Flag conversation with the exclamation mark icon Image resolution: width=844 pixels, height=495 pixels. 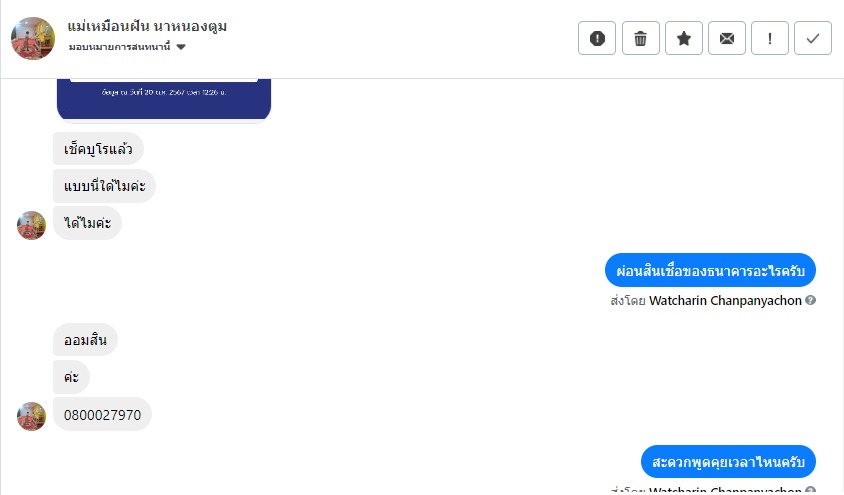[770, 38]
